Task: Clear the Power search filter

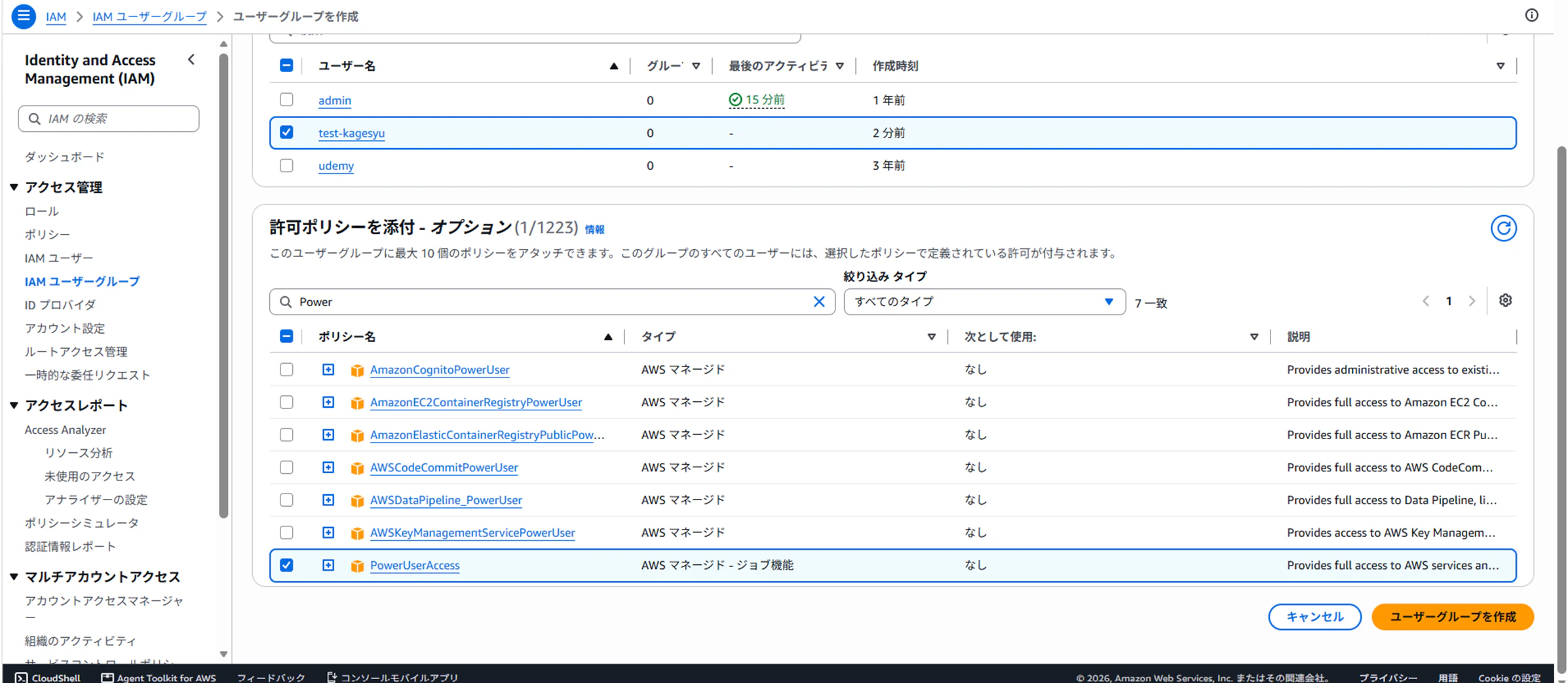Action: 819,302
